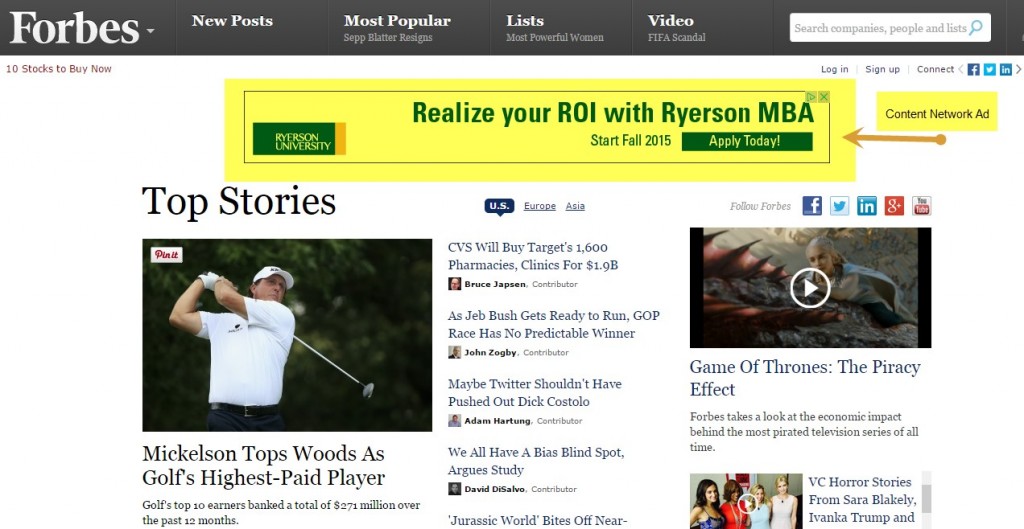1024x529 pixels.
Task: Select the U.S. edition tab
Action: coord(499,206)
